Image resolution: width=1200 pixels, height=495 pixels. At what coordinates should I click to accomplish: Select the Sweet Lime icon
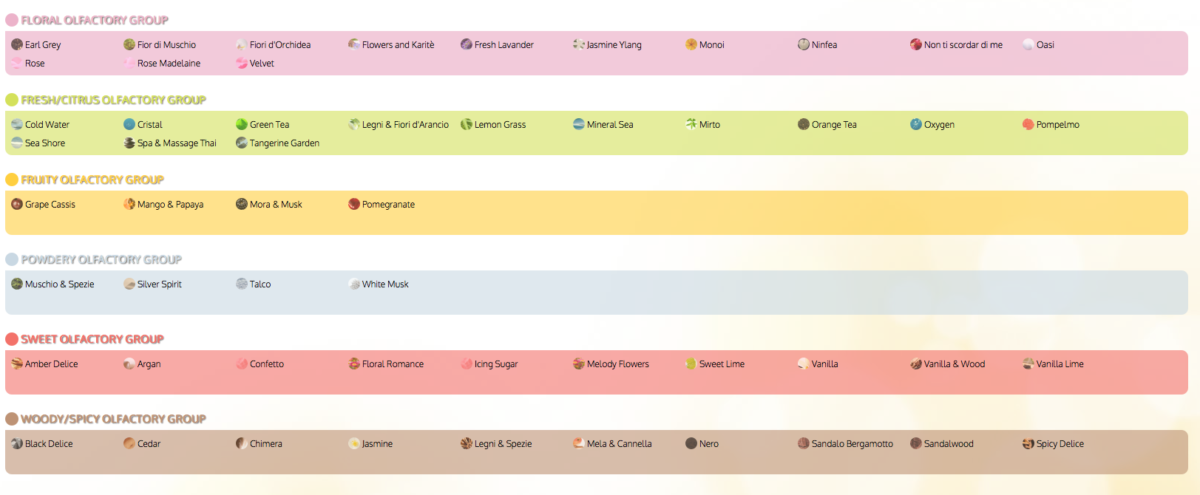(x=691, y=364)
